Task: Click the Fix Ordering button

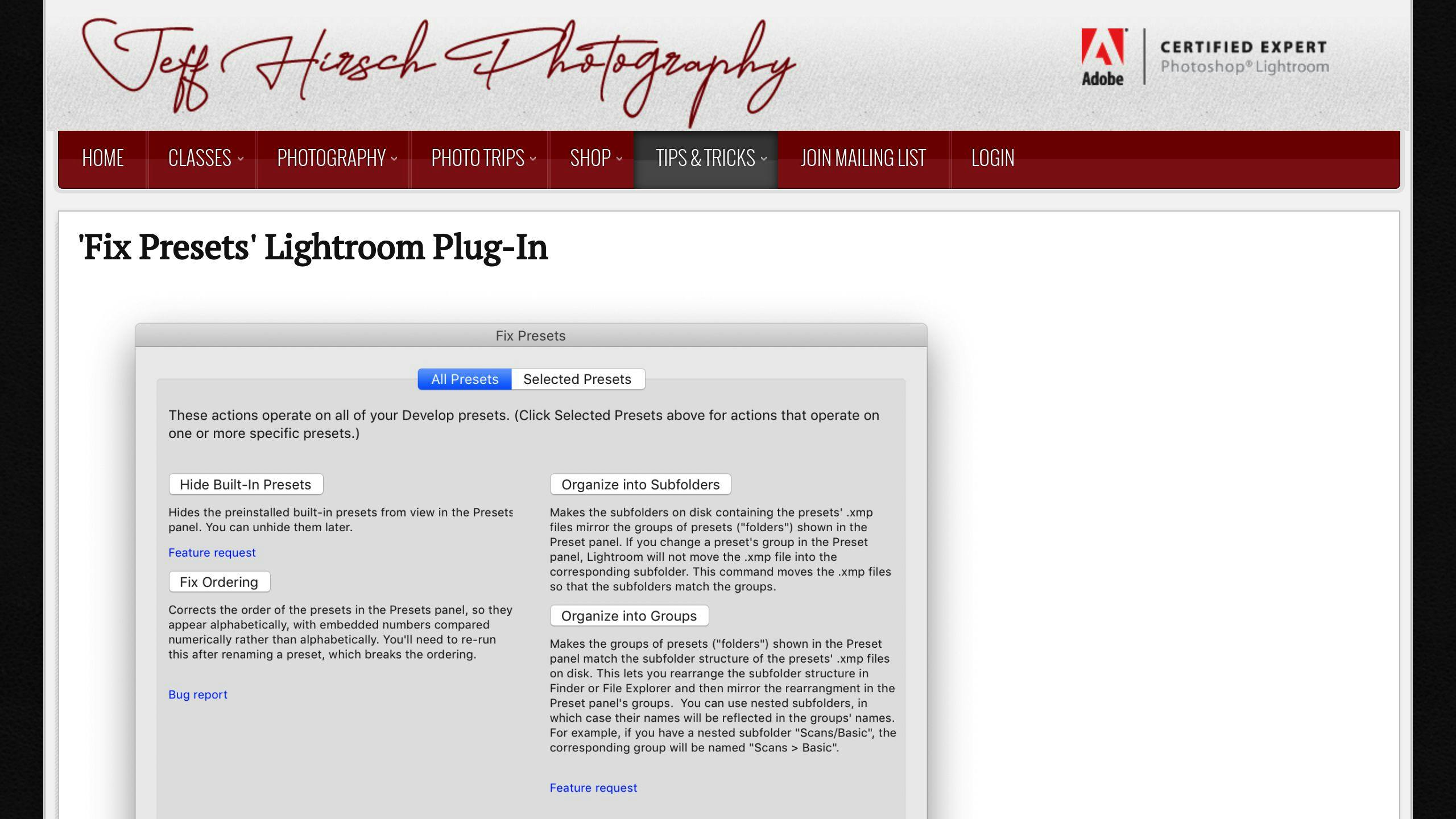Action: 218,582
